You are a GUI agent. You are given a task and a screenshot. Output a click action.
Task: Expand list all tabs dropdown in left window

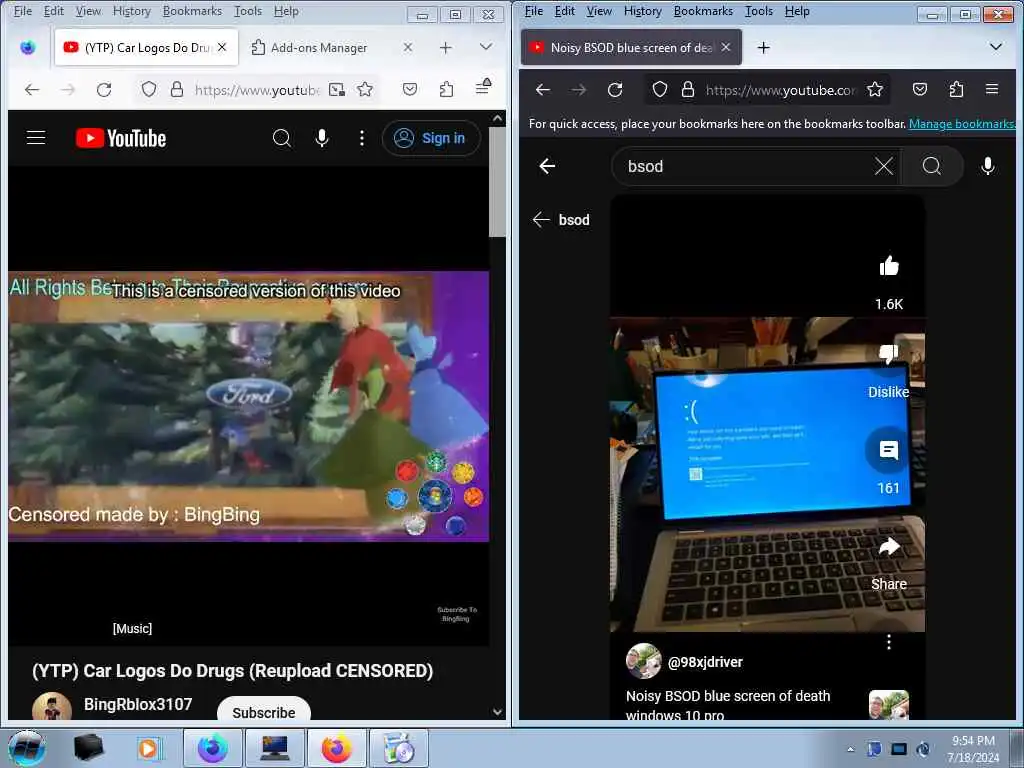tap(485, 47)
